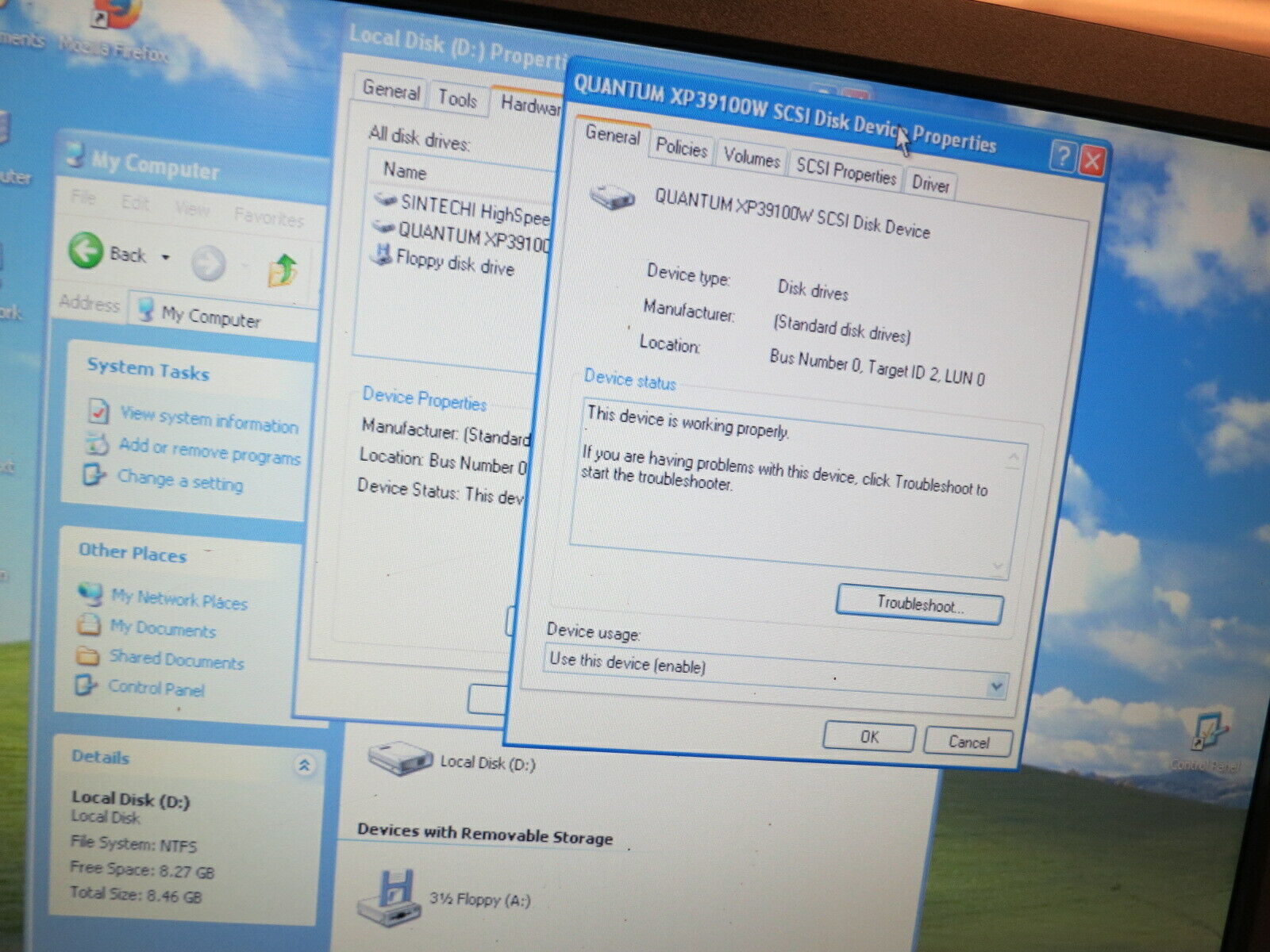1270x952 pixels.
Task: Open the Control Panel link in Other Places
Action: click(x=156, y=688)
